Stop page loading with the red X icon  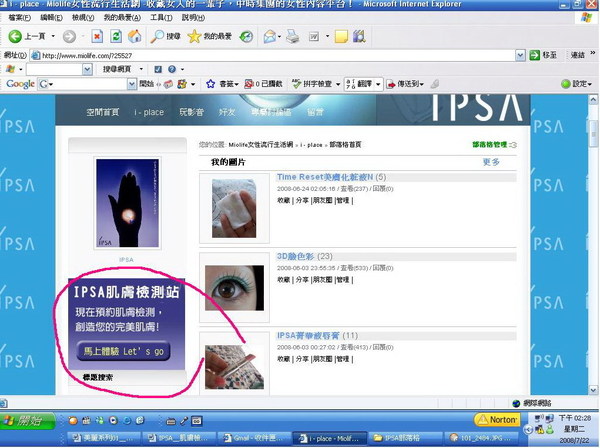click(x=97, y=36)
